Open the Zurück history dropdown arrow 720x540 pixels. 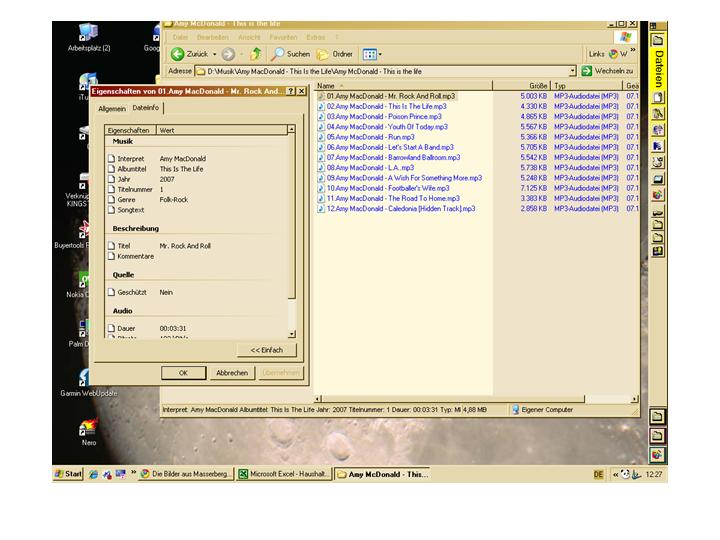[x=212, y=54]
